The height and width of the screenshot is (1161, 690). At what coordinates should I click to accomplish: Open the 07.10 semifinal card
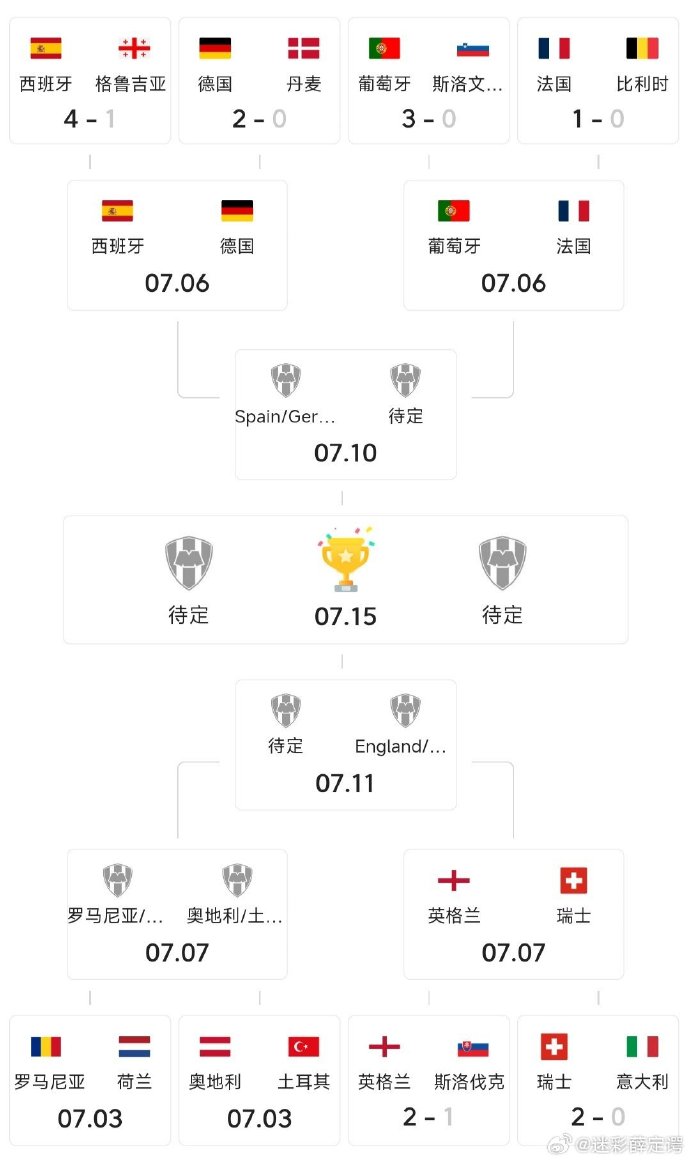pos(346,415)
